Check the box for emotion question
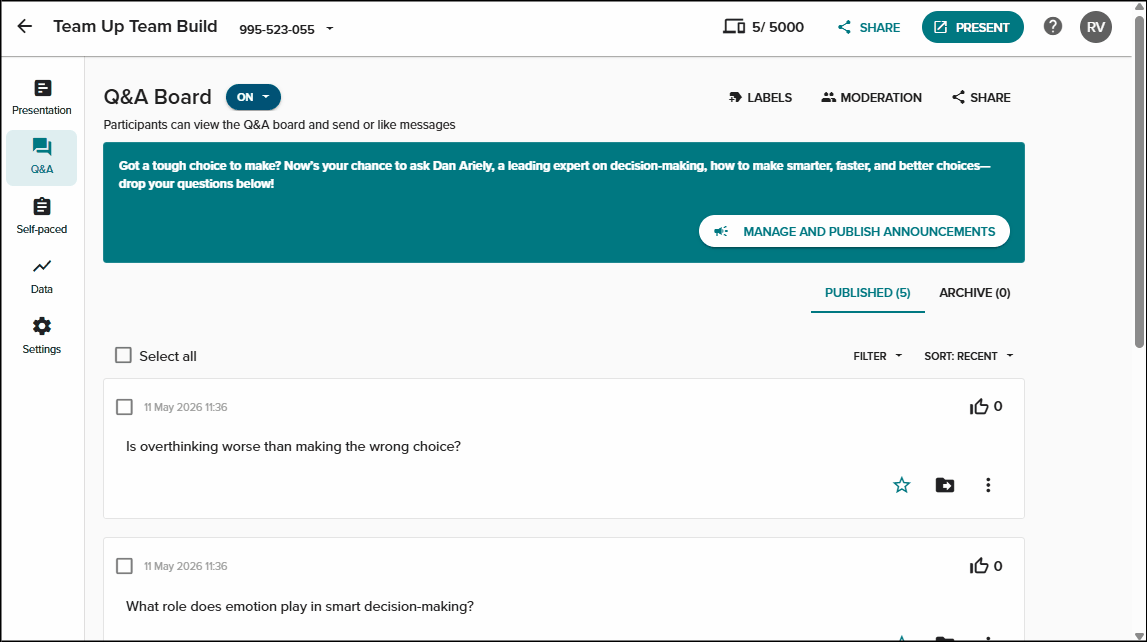This screenshot has width=1147, height=642. click(124, 566)
